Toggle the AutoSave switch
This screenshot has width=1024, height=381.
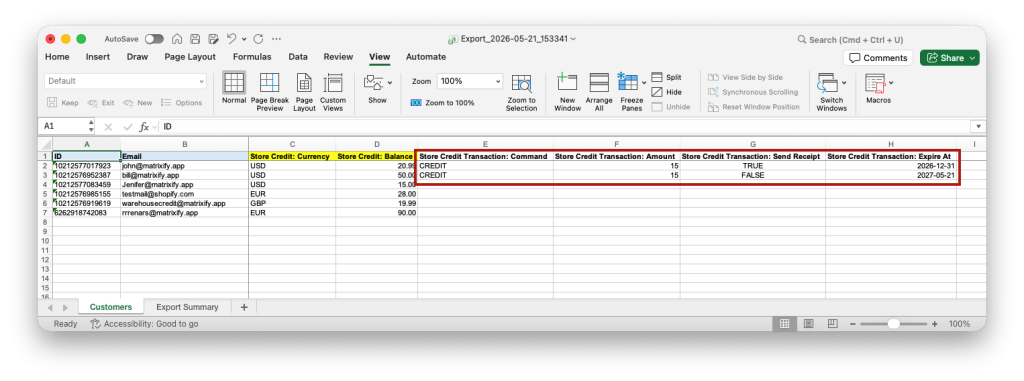154,39
